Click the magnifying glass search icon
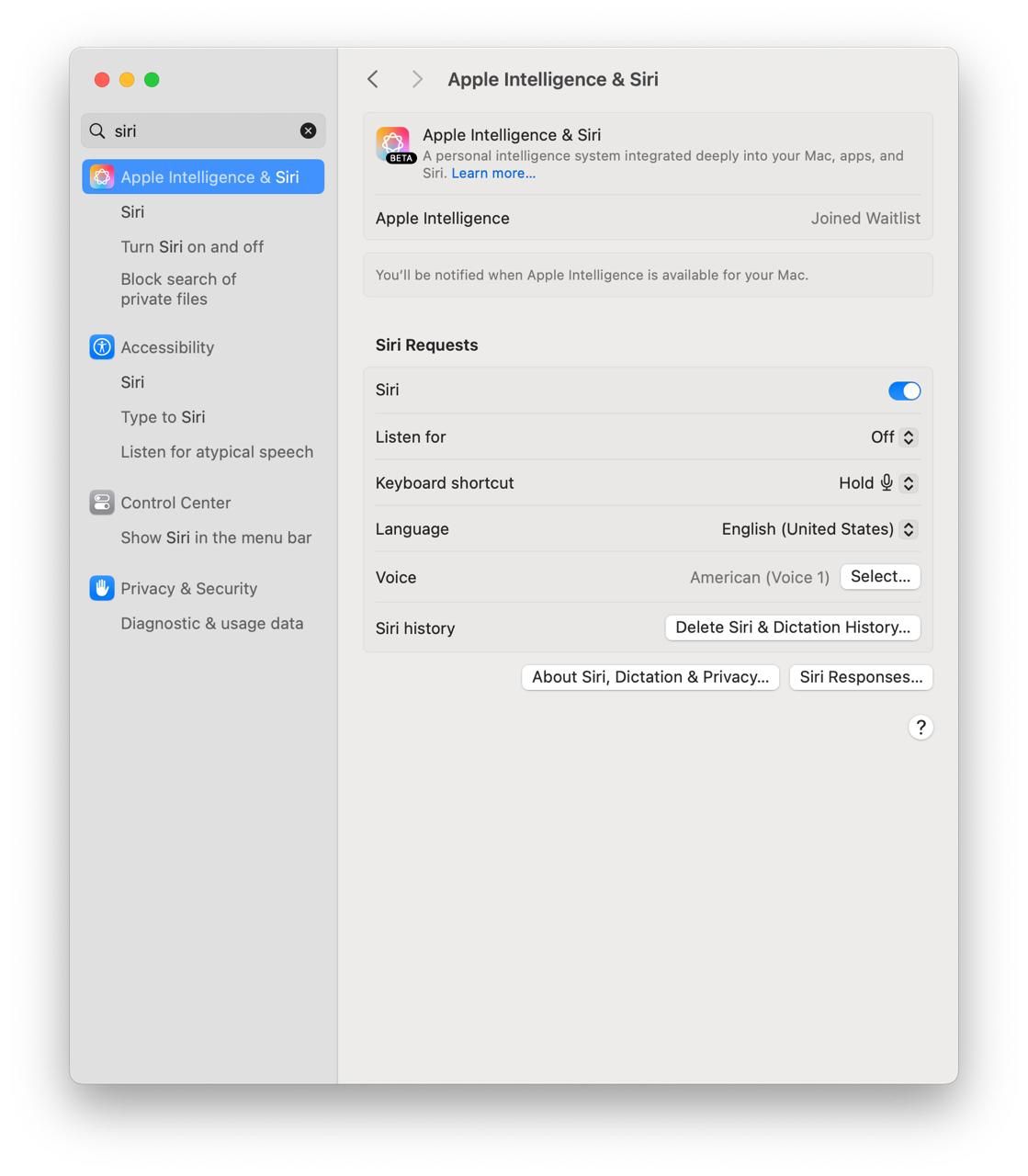This screenshot has width=1028, height=1176. (x=97, y=130)
